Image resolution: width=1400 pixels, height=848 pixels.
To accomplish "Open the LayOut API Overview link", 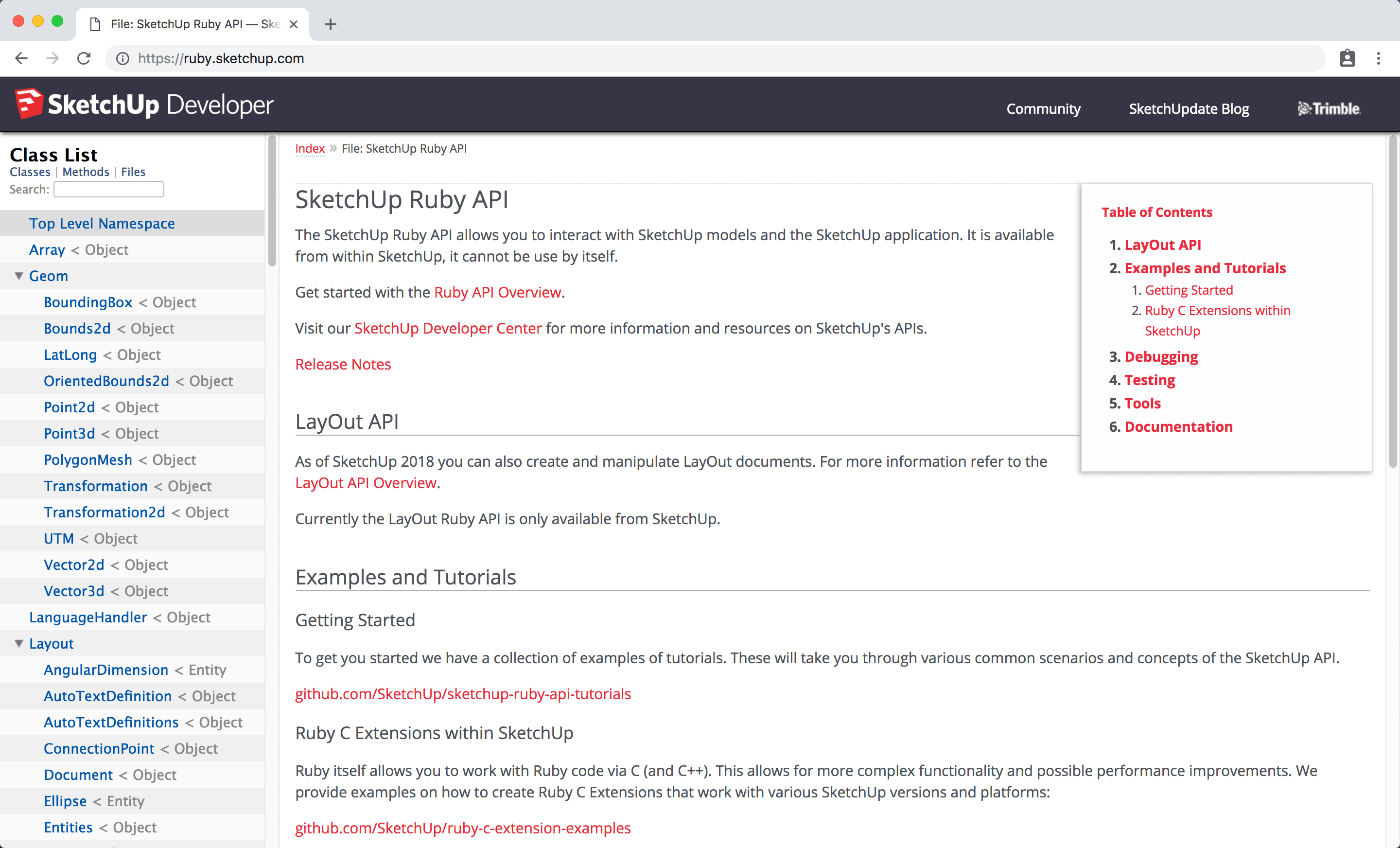I will tap(366, 482).
